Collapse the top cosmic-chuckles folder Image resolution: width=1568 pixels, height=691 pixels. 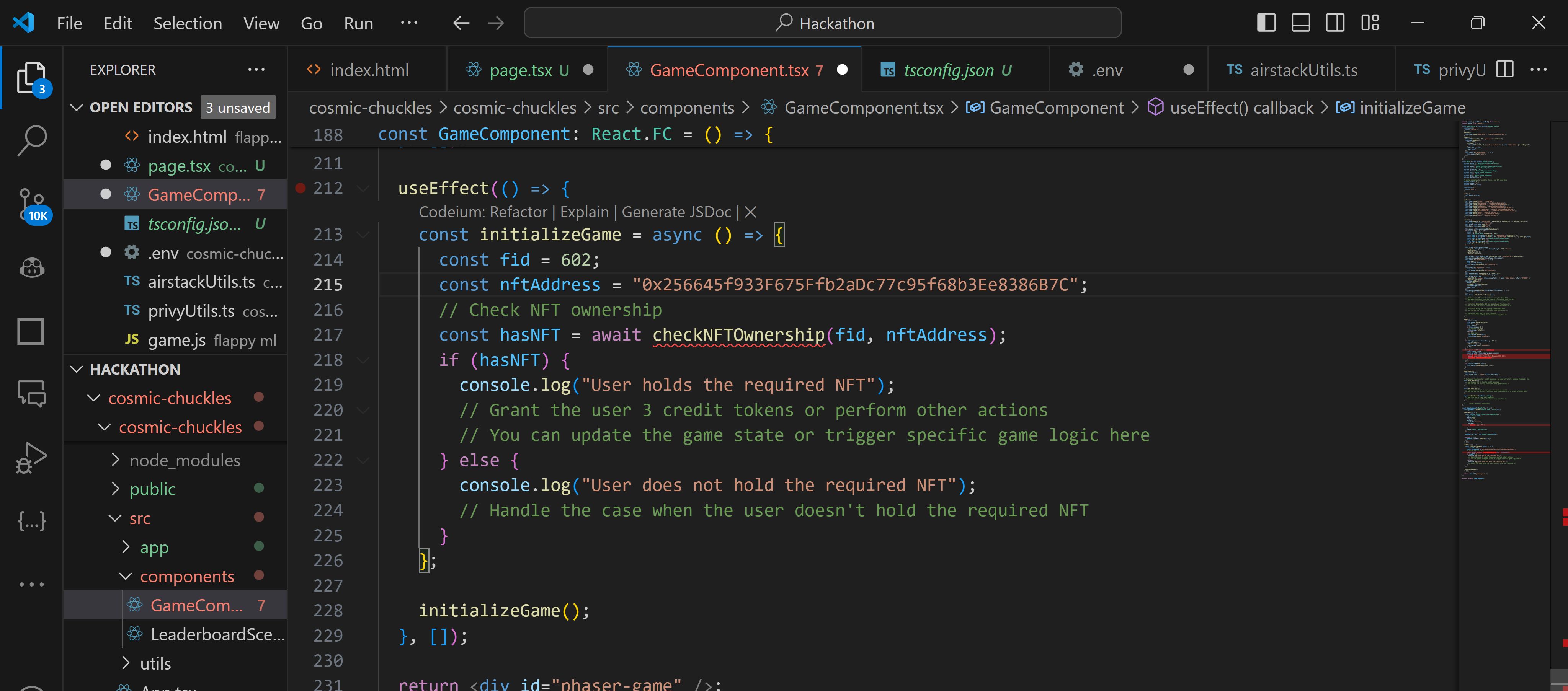pos(94,398)
